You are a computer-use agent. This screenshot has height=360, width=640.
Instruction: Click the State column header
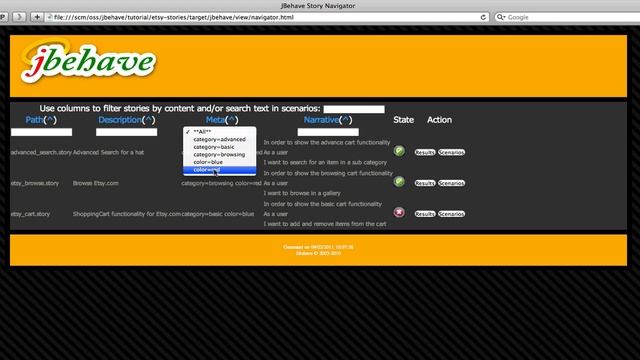[x=403, y=120]
